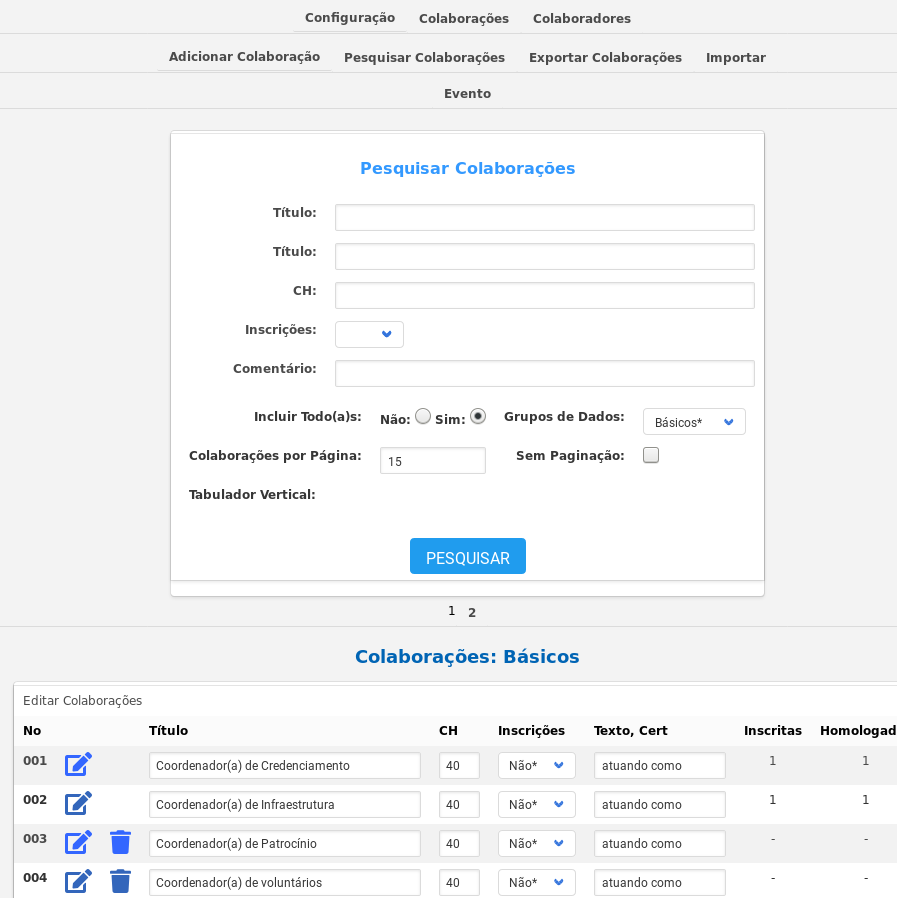This screenshot has width=897, height=898.
Task: Edit CH value in row 003
Action: point(459,844)
